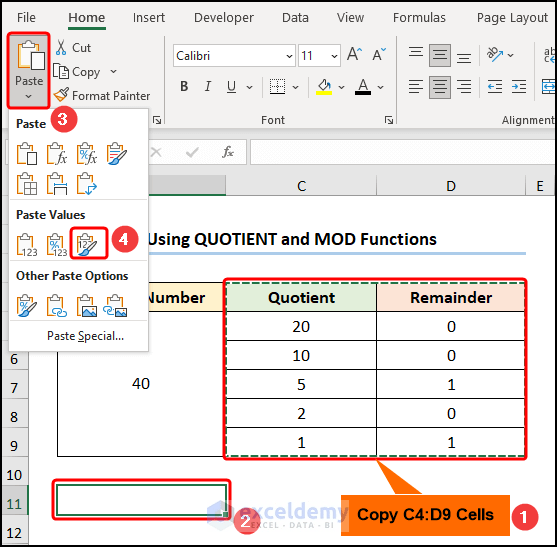Select Keep Source Formatting paste option

click(x=117, y=154)
